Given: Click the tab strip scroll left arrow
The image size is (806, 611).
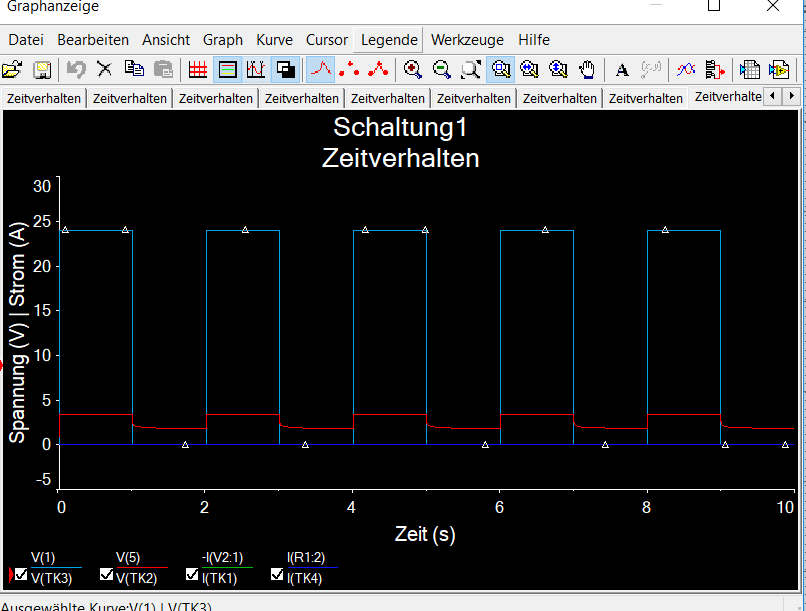Looking at the screenshot, I should point(773,96).
